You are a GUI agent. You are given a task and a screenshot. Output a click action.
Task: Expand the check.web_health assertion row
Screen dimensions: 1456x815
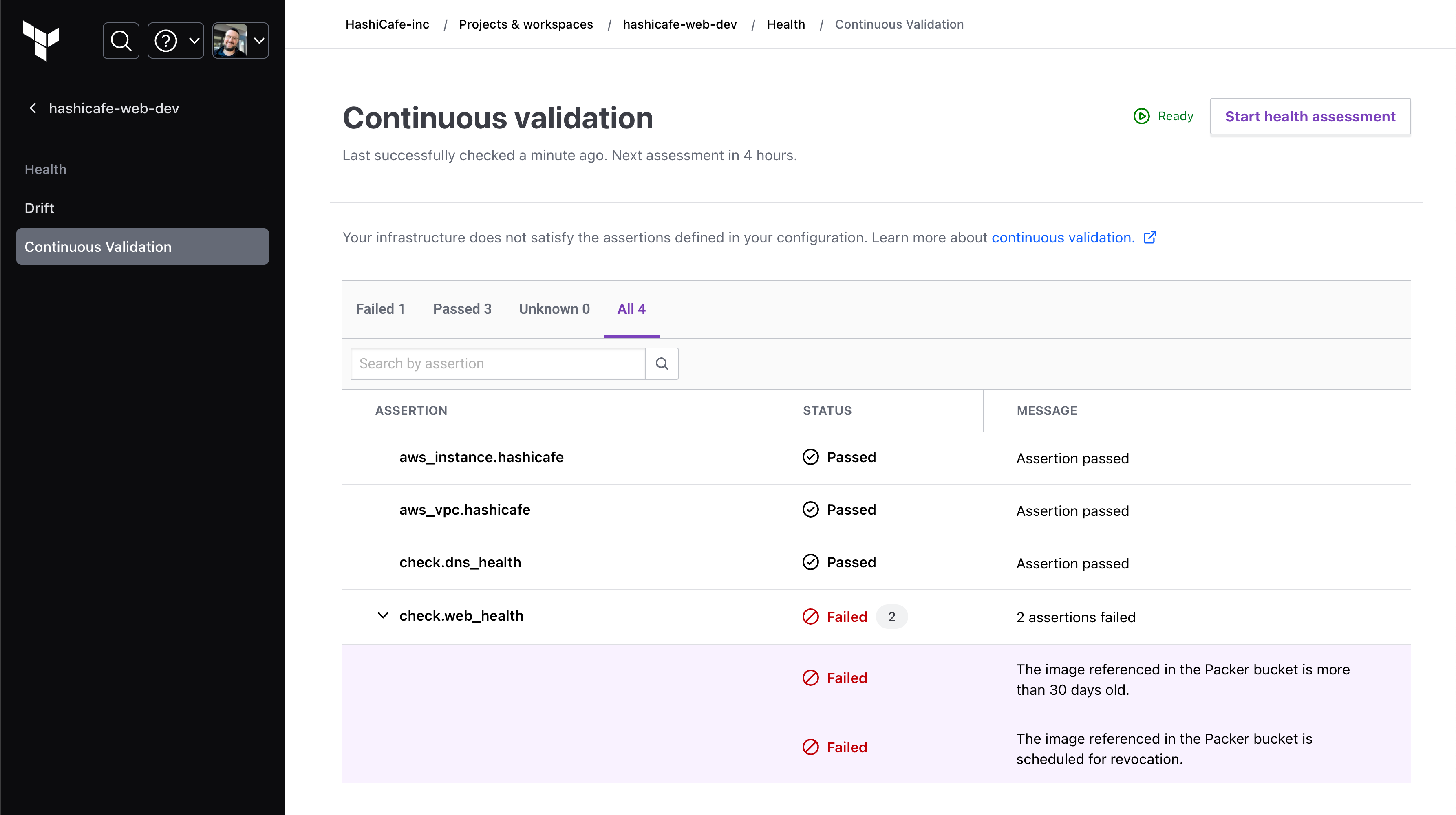(x=383, y=615)
